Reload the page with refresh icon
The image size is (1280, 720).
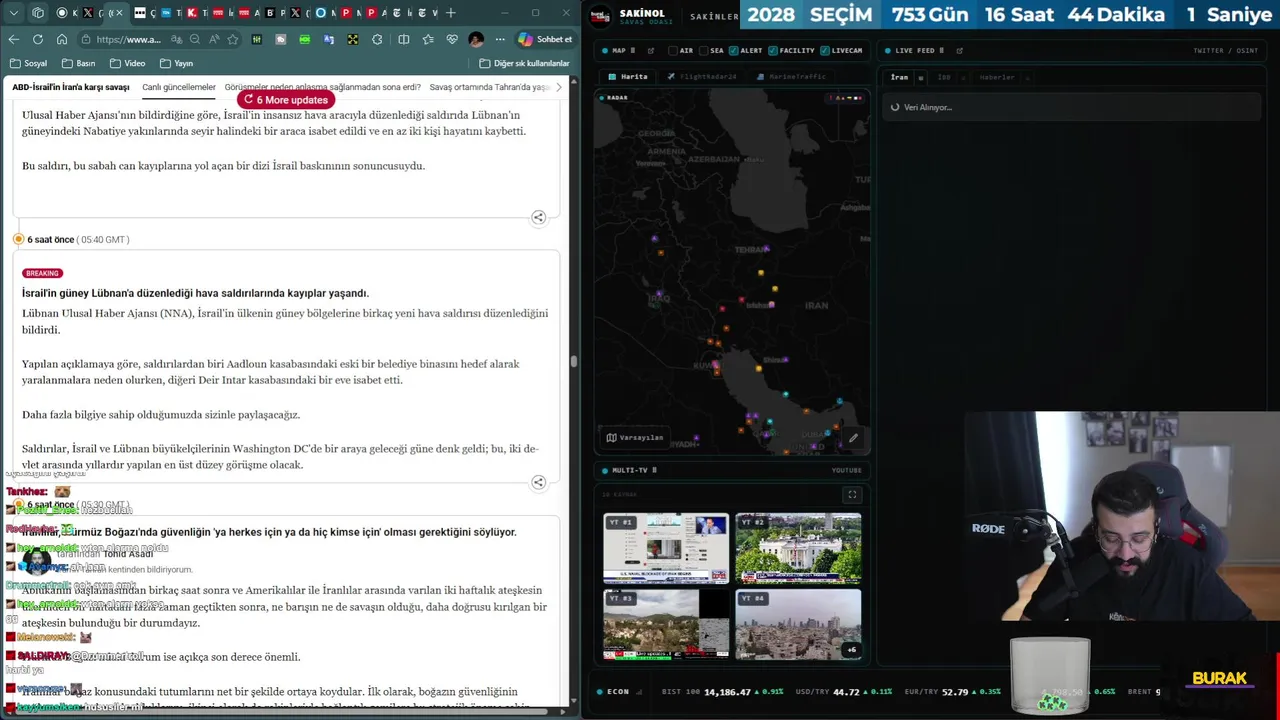click(x=37, y=39)
